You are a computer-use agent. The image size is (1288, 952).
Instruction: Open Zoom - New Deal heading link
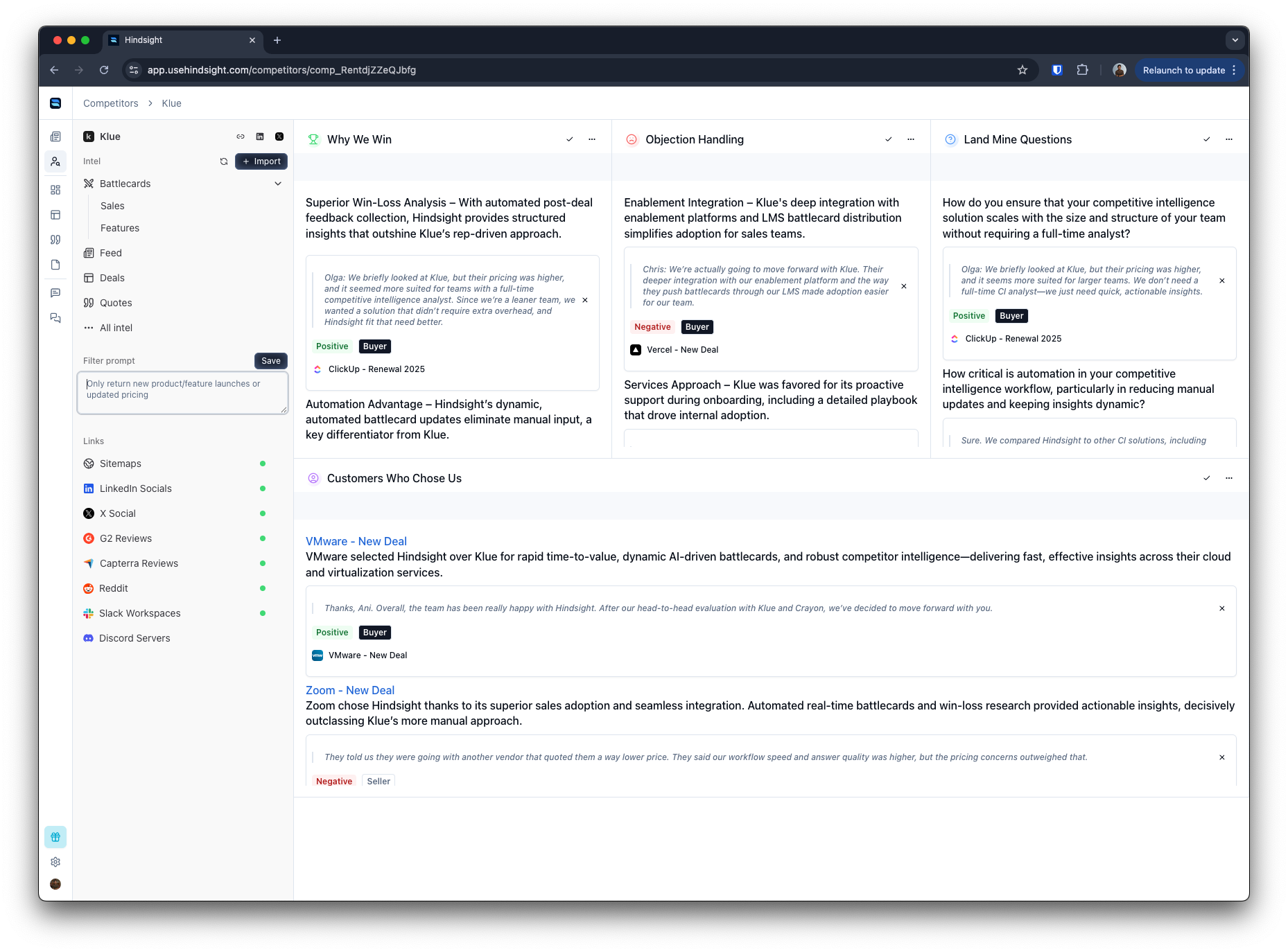click(350, 690)
